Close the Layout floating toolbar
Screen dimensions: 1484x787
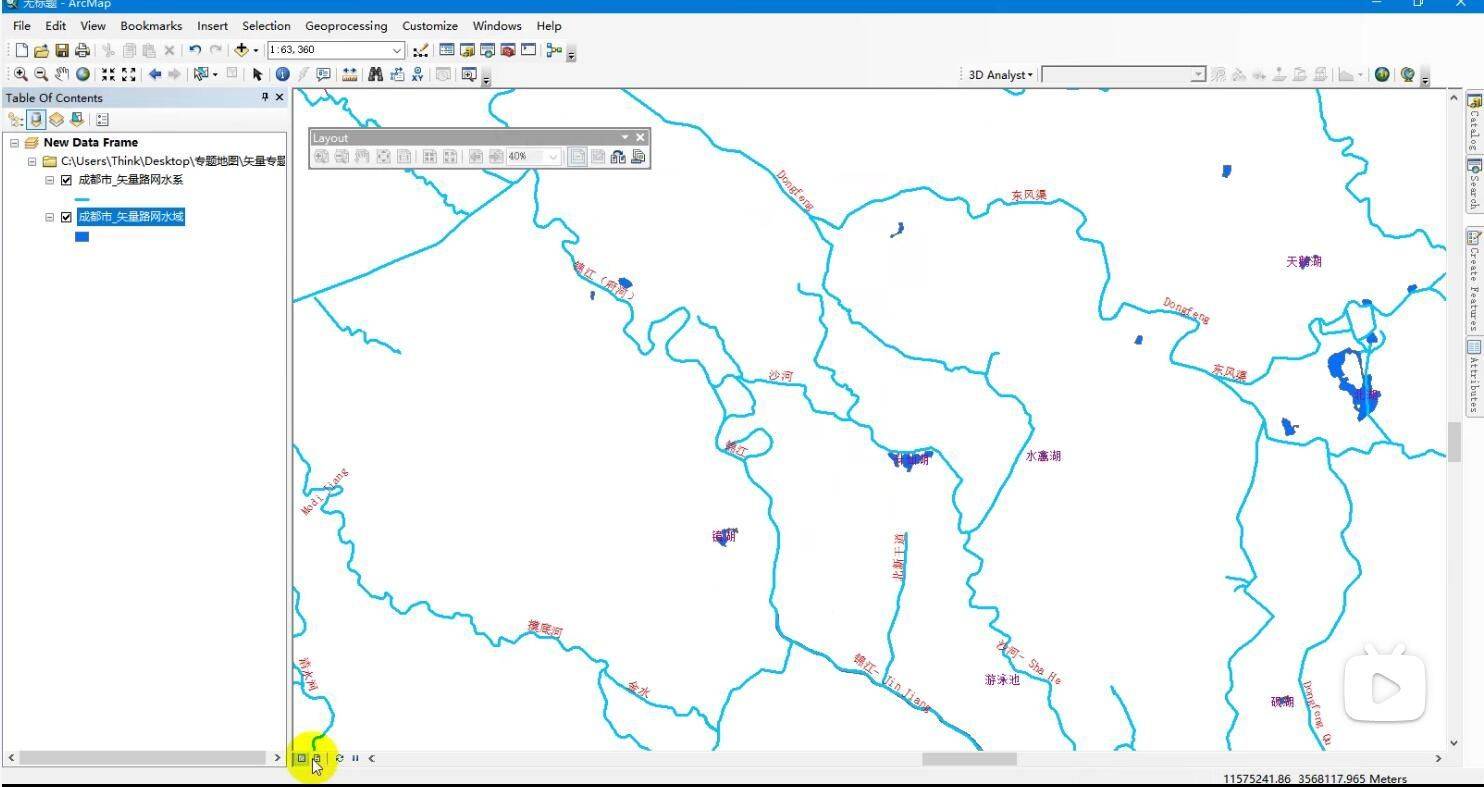(641, 138)
